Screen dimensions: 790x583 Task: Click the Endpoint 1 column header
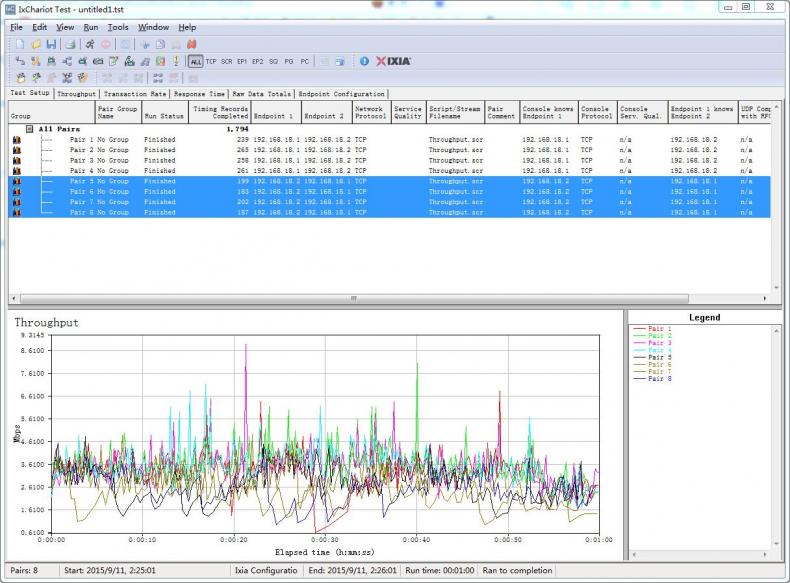pos(277,112)
